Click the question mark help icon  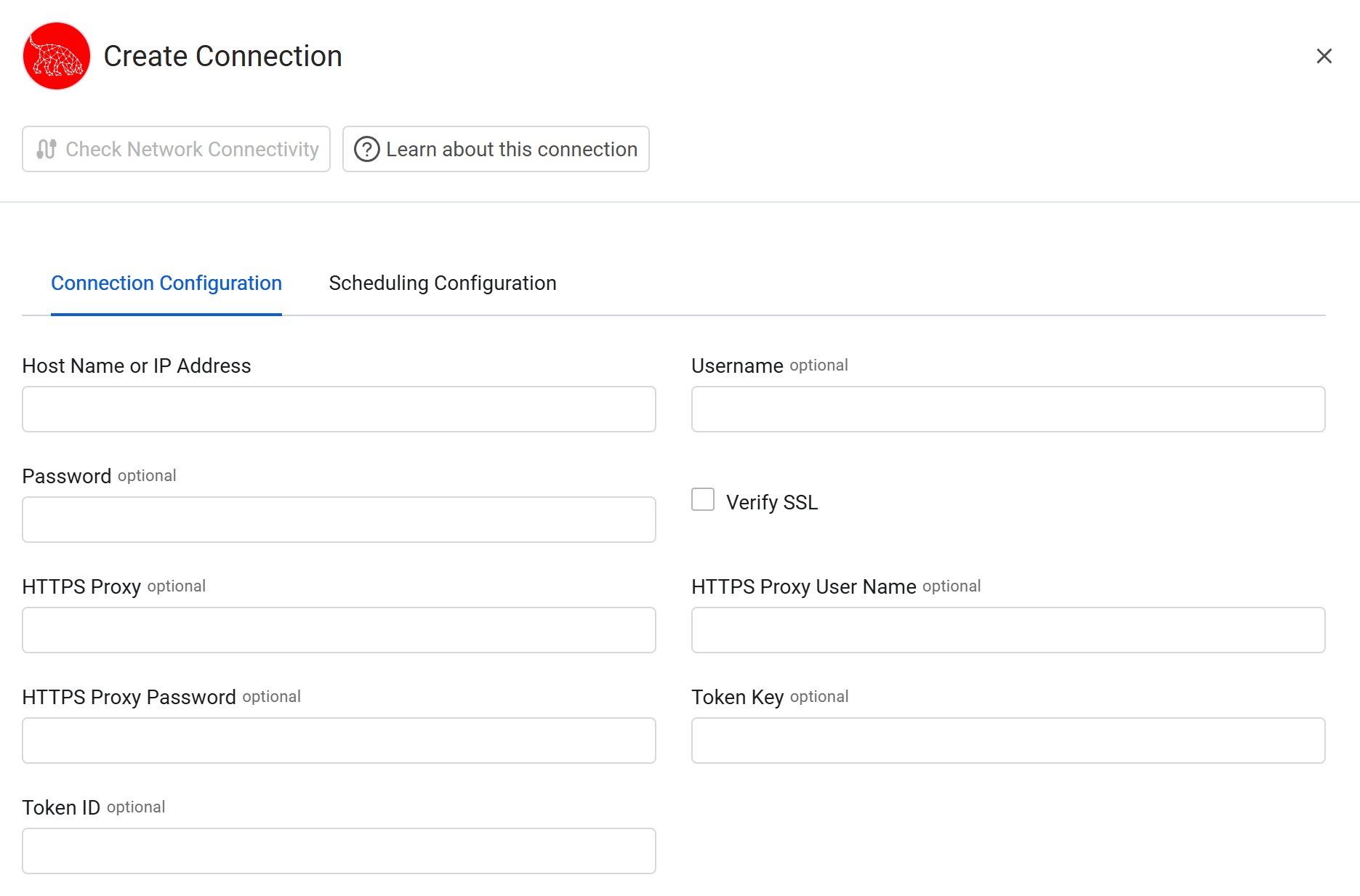(x=367, y=149)
